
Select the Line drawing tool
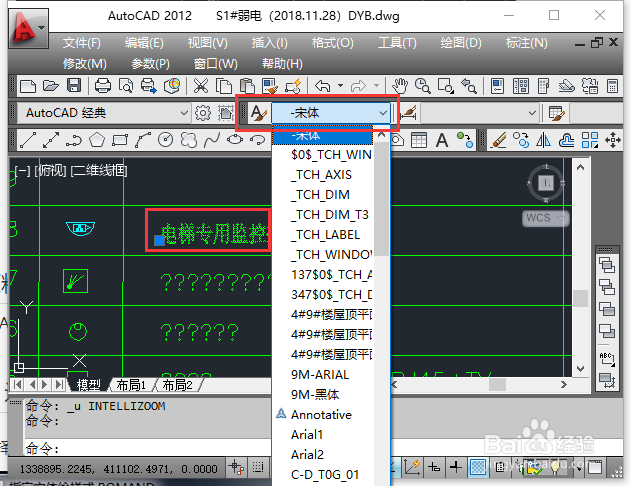click(x=28, y=140)
